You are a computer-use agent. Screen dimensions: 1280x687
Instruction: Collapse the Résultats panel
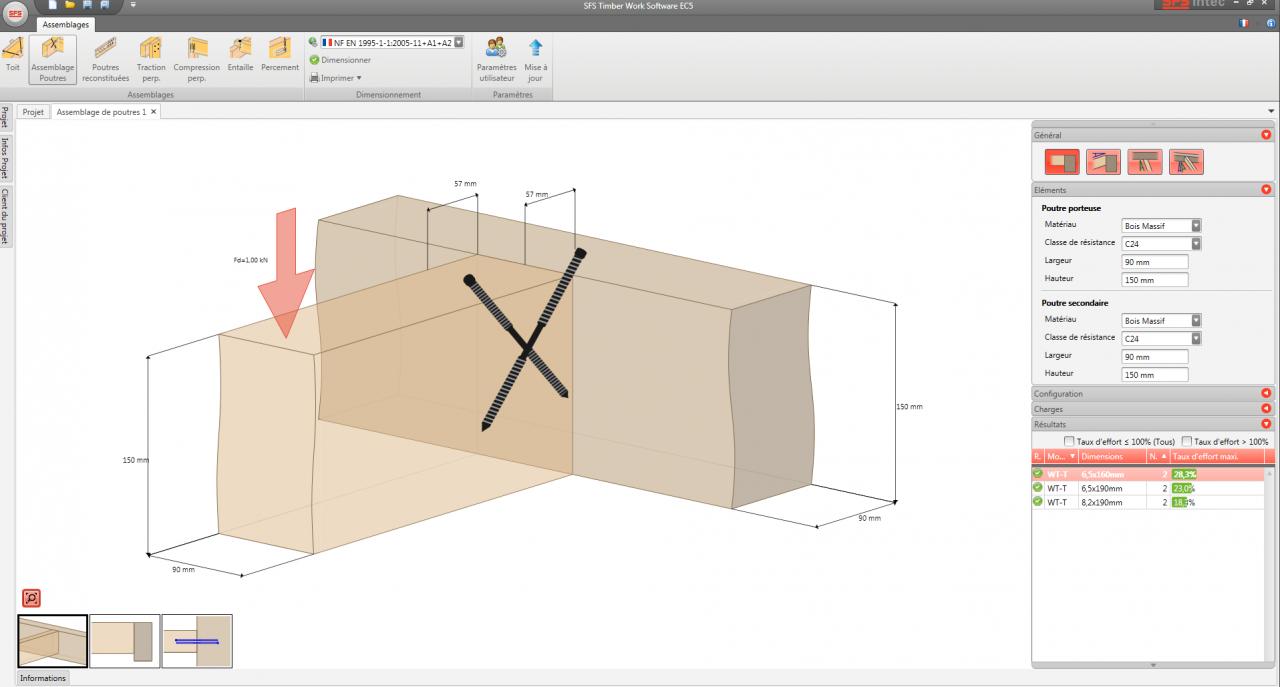coord(1266,424)
